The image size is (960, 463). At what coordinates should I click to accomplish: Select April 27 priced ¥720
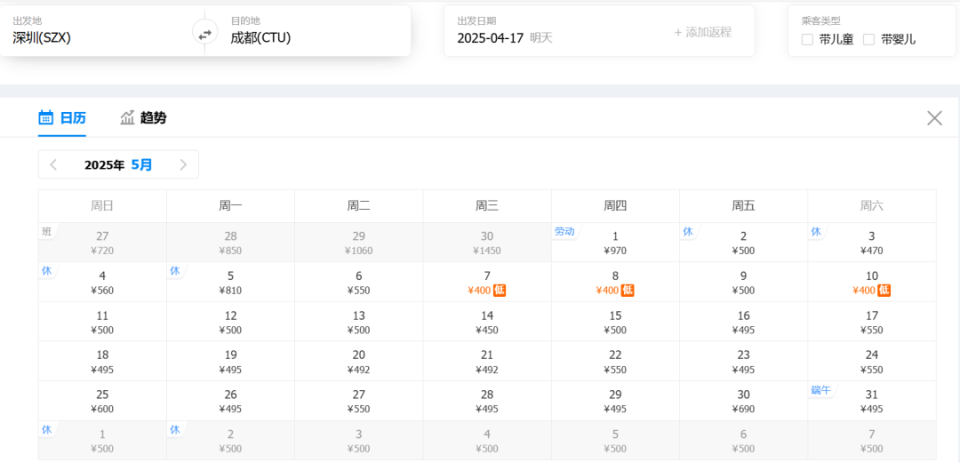[102, 243]
